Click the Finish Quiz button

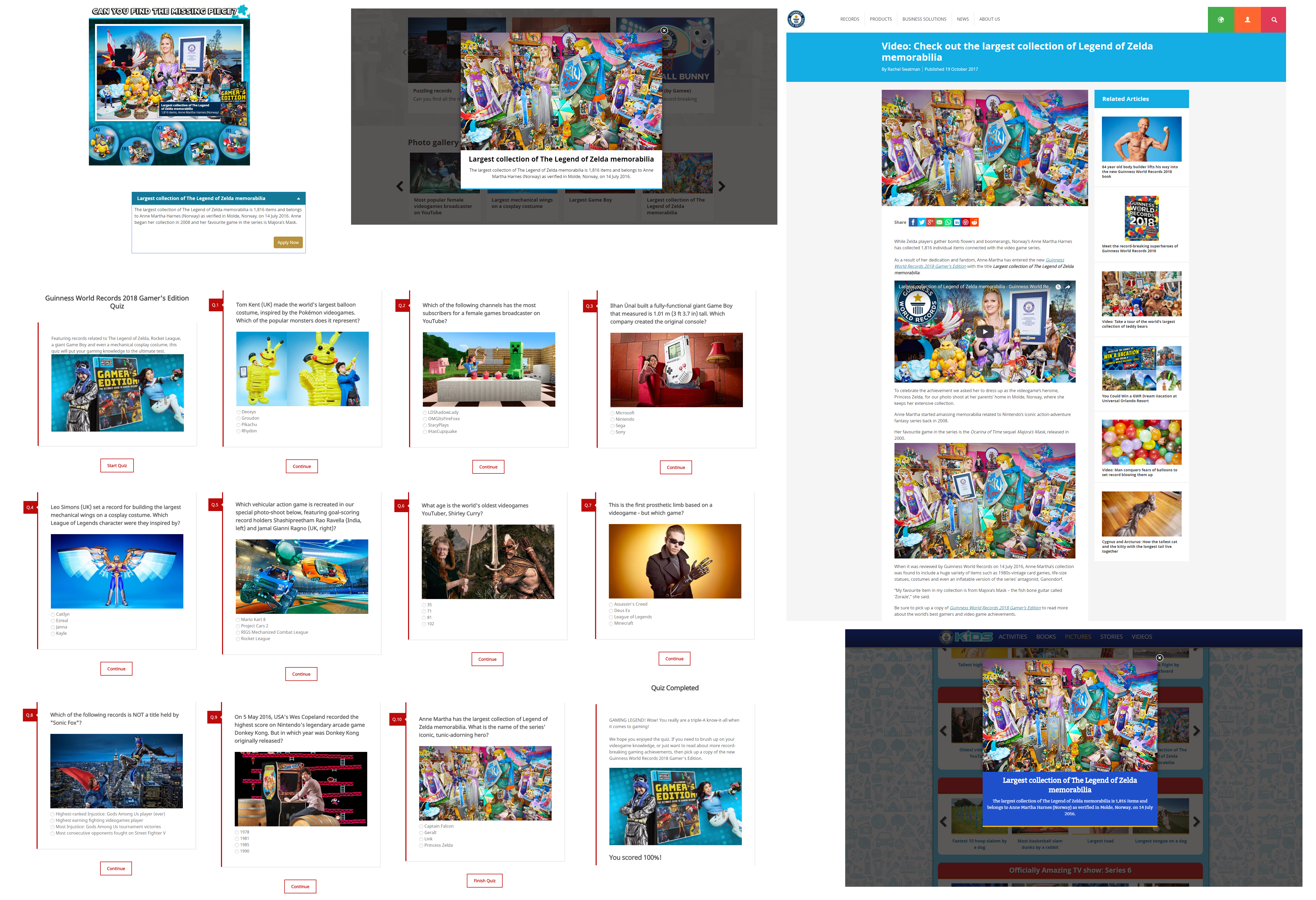[485, 881]
